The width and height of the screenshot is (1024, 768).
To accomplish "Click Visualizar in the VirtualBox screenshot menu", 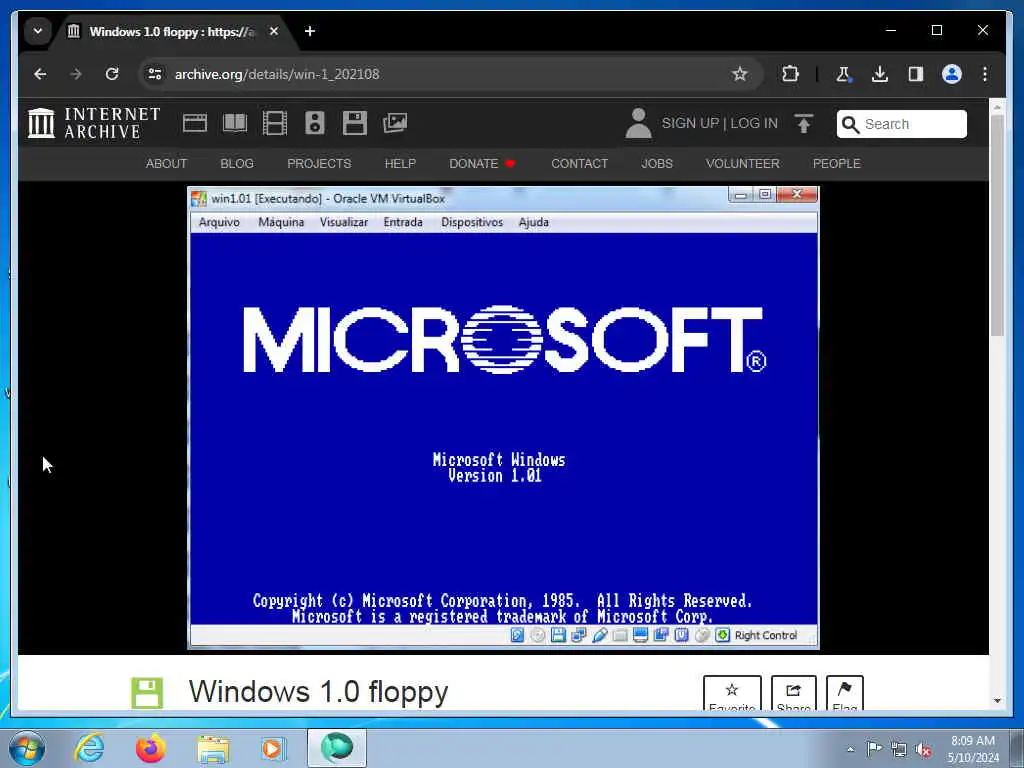I will [x=344, y=222].
